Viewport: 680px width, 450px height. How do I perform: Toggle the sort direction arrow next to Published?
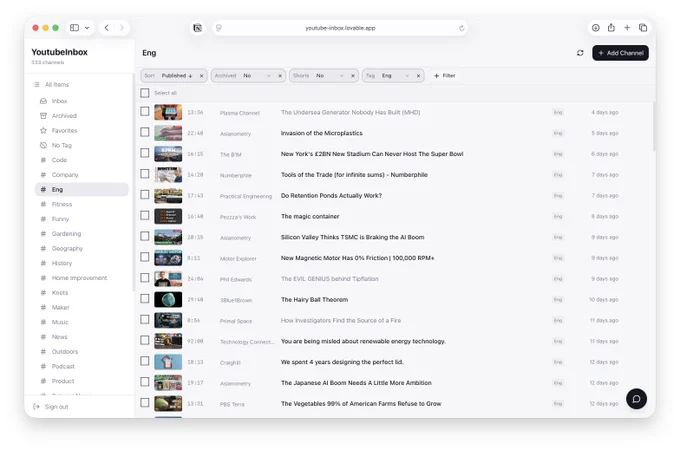(190, 76)
